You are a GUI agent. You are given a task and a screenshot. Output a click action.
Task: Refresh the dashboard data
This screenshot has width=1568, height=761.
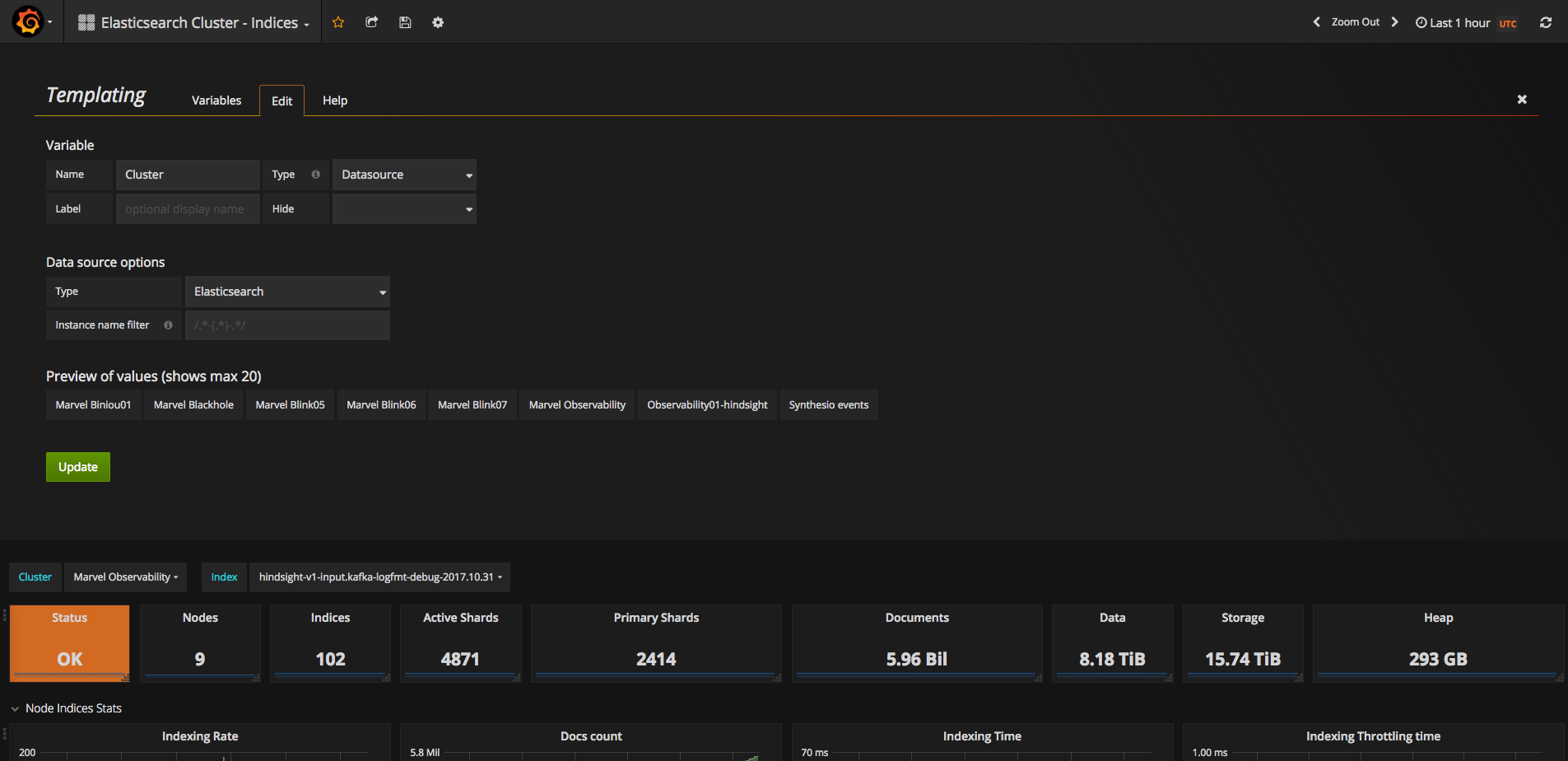coord(1546,22)
